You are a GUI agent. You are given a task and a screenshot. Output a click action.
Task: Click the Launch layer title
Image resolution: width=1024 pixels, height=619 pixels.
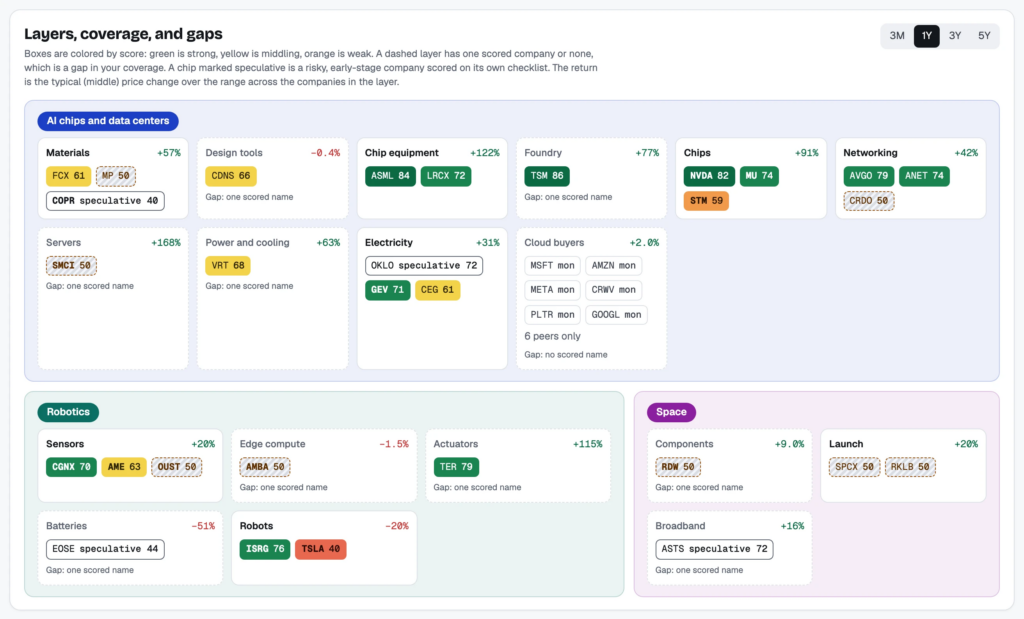click(x=846, y=444)
